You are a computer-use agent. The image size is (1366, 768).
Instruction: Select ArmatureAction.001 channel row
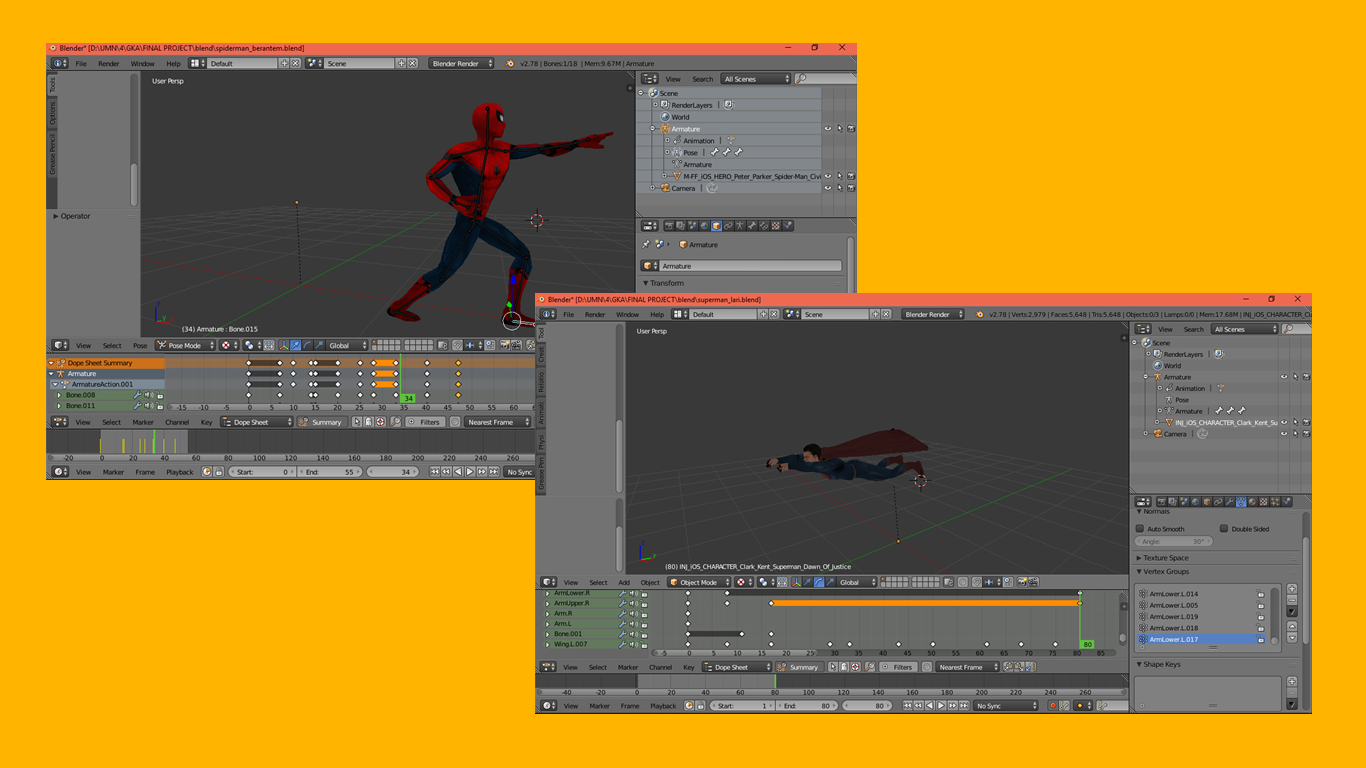pyautogui.click(x=107, y=384)
